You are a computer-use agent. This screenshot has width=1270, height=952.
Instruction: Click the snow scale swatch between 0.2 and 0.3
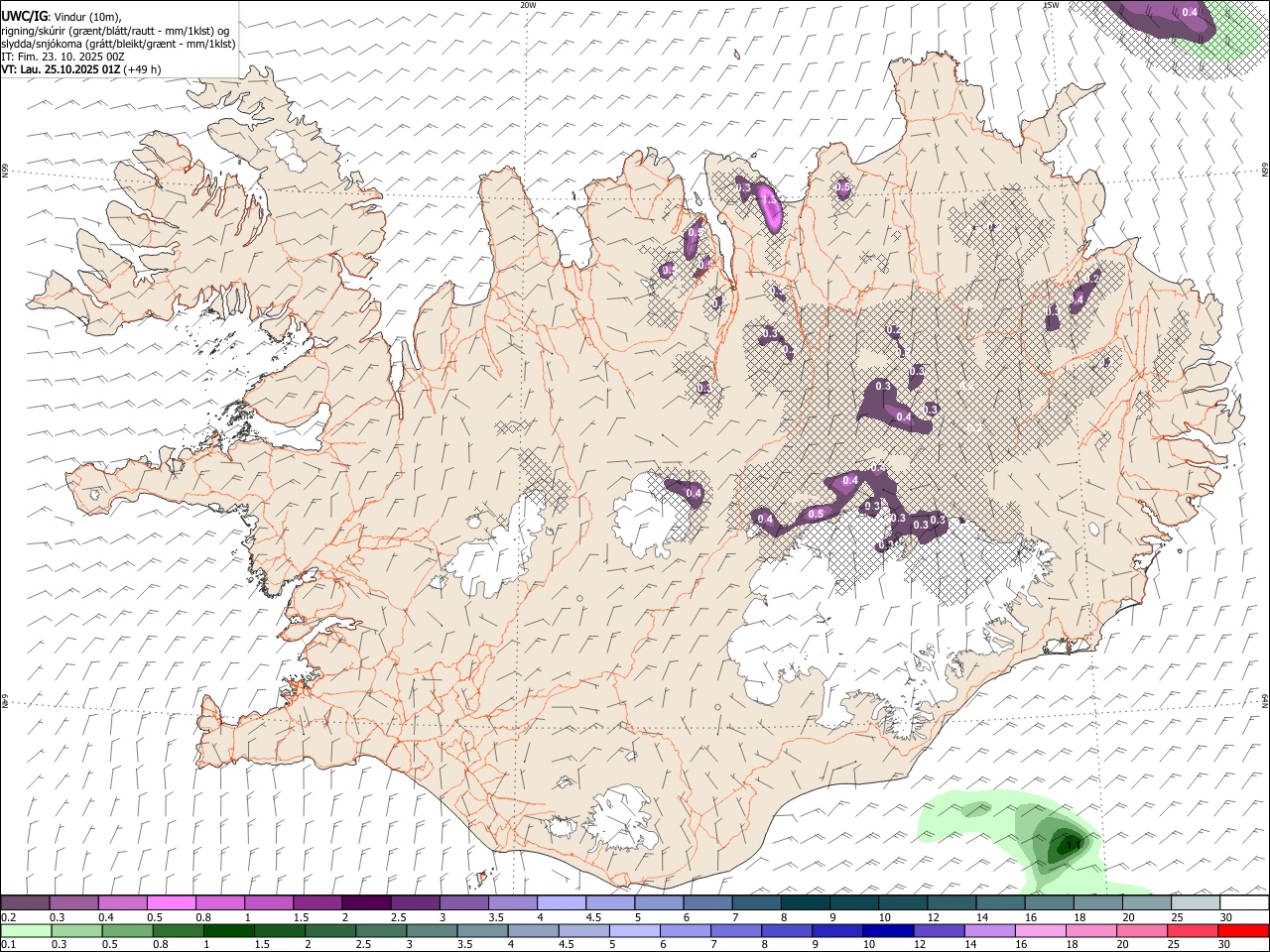pyautogui.click(x=26, y=902)
